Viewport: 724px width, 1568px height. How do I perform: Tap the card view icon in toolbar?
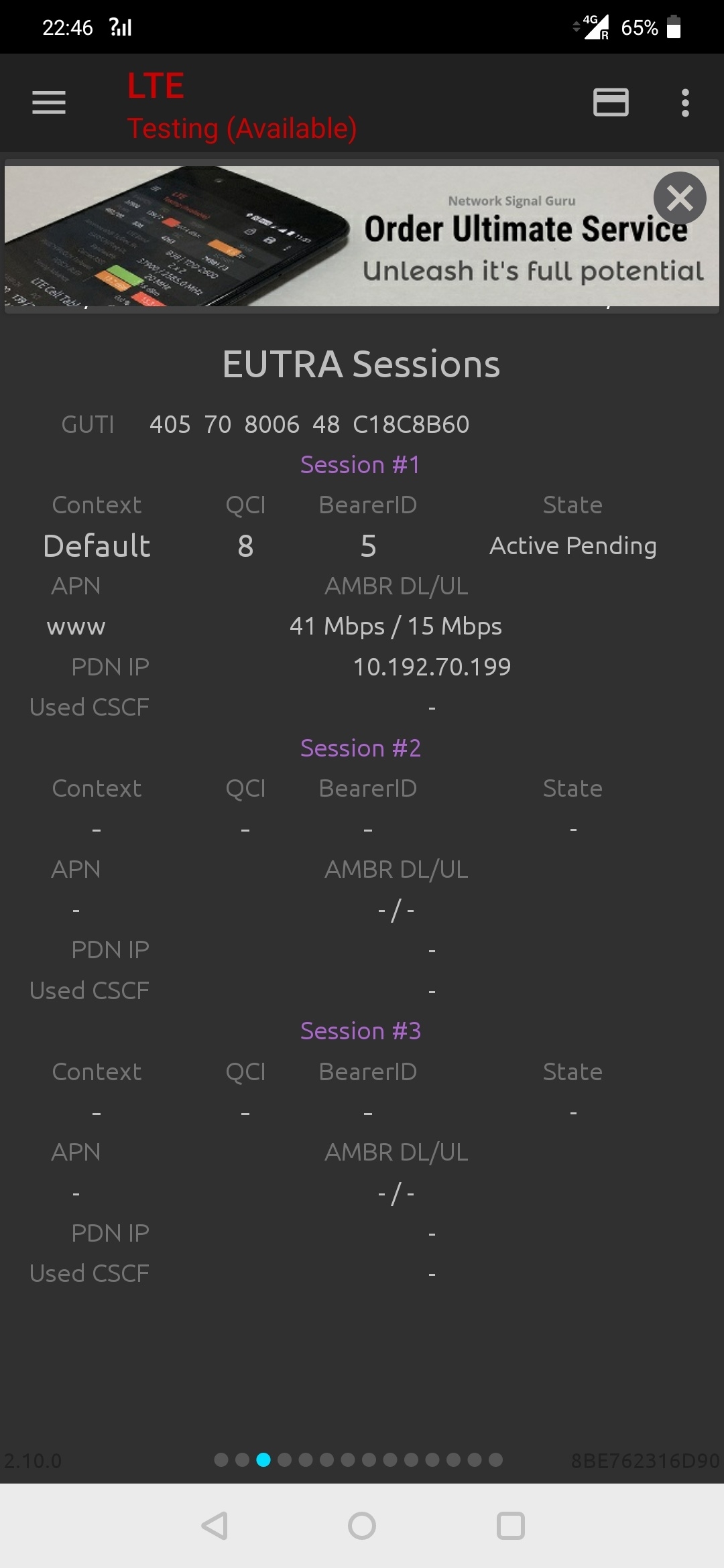tap(611, 103)
